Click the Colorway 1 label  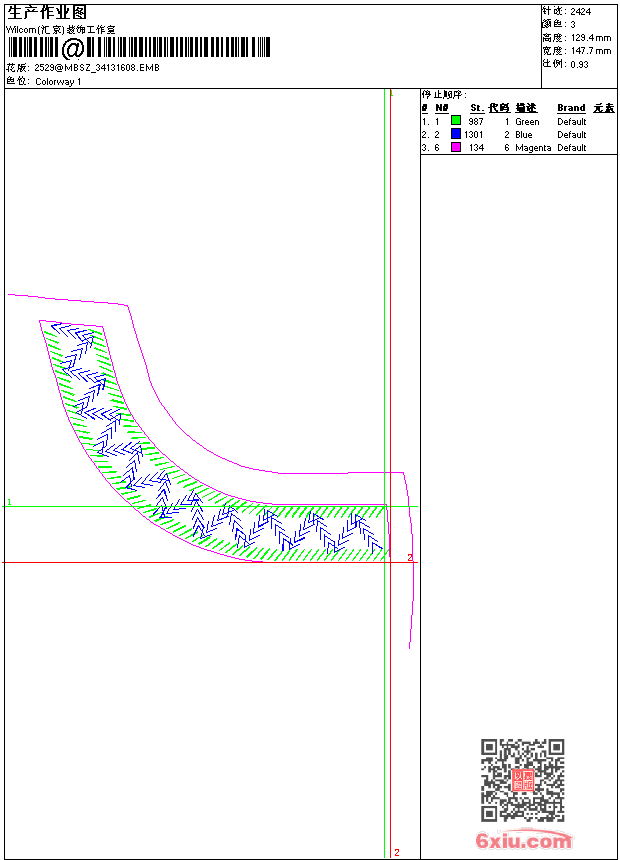point(59,82)
